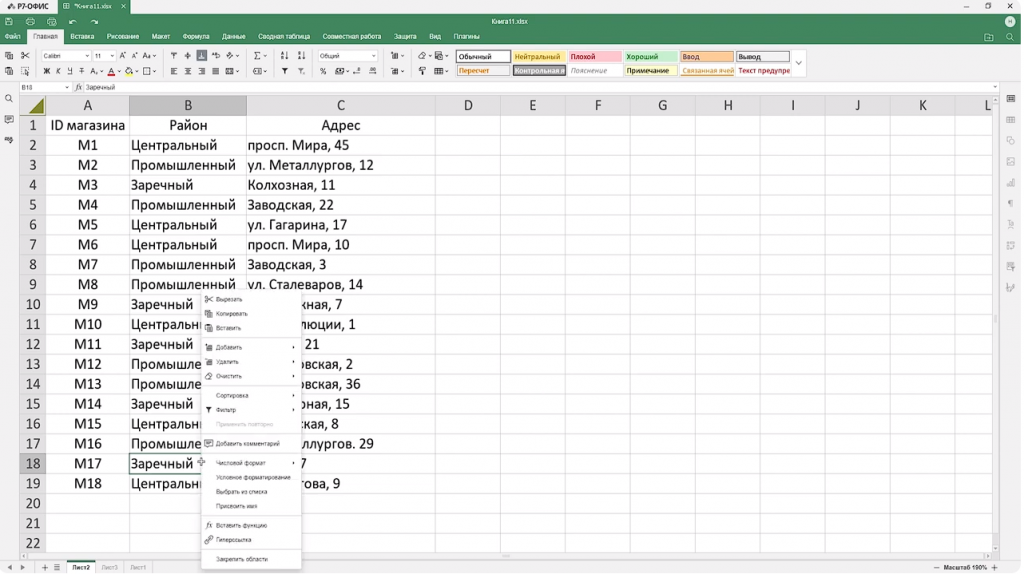Choose Копировать in context menu
Screen dimensions: 1024x574
click(251, 314)
